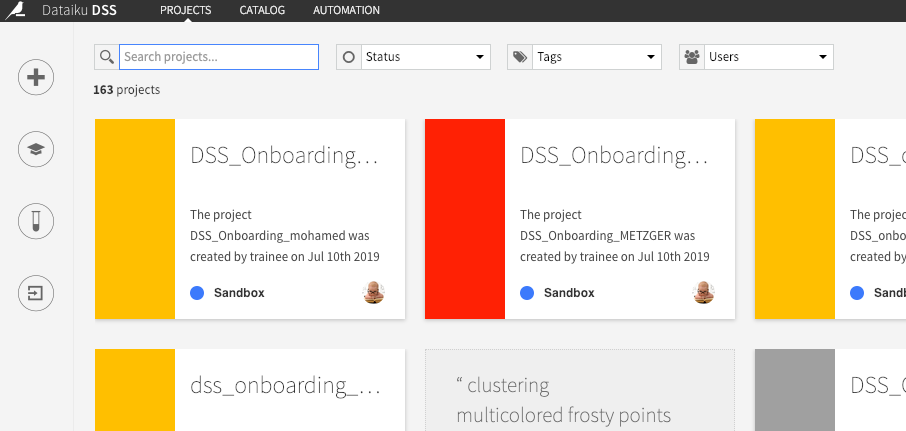
Task: Open the DSS_Onboarding_mohamed project title
Action: pyautogui.click(x=284, y=156)
